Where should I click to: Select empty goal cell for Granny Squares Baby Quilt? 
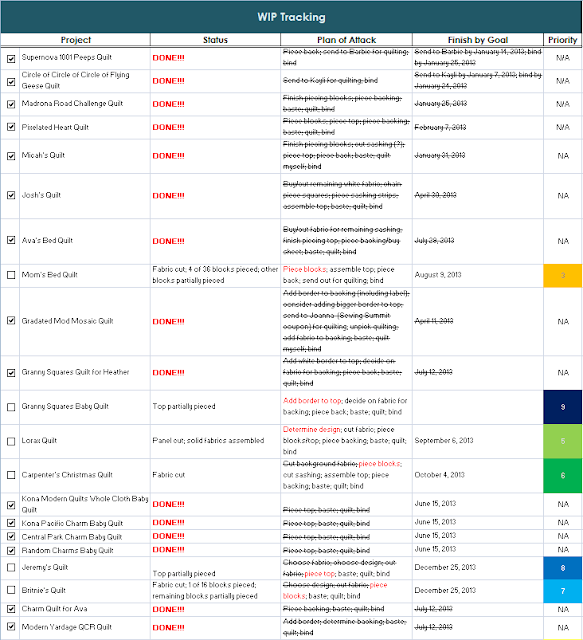pos(478,407)
